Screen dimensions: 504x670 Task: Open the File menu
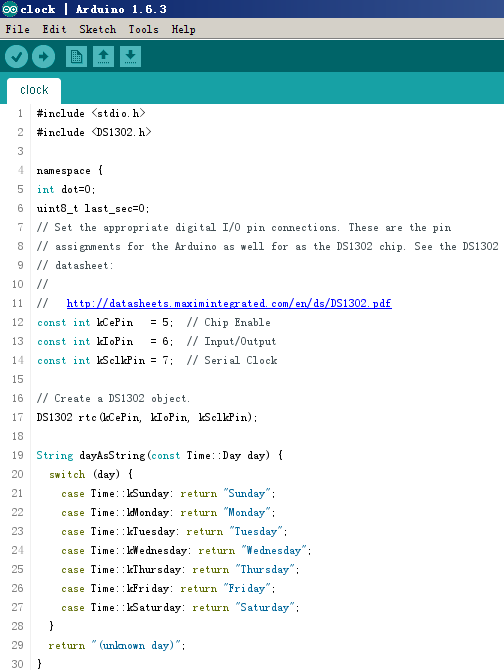[x=18, y=29]
